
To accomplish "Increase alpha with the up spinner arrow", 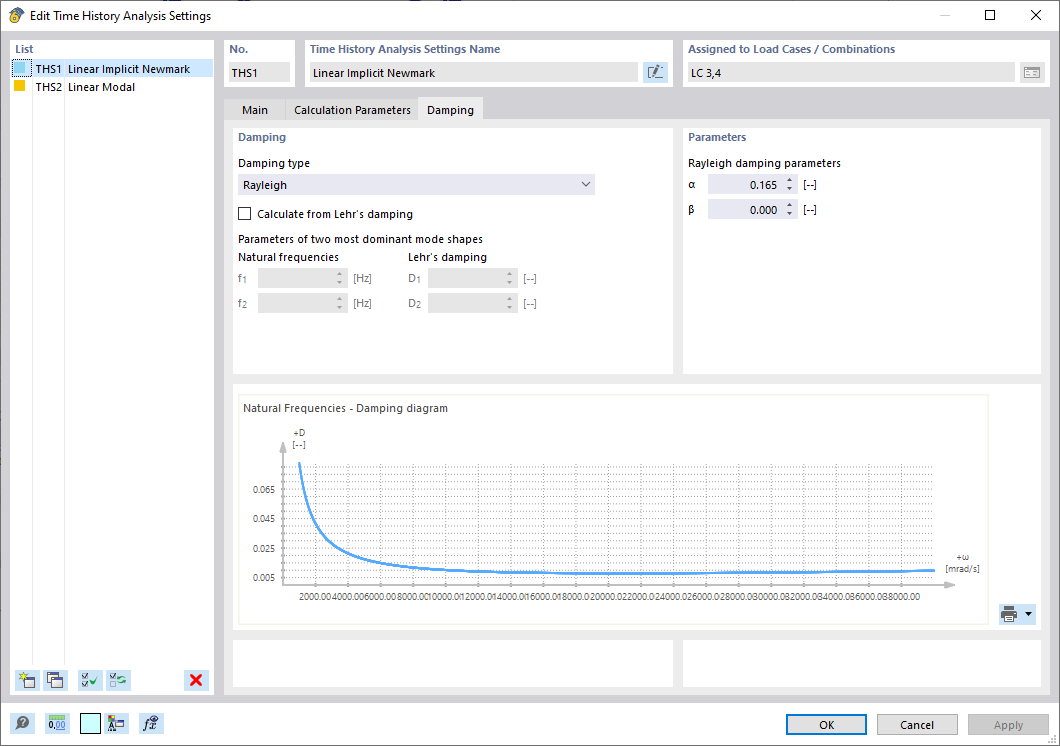I will [x=790, y=180].
